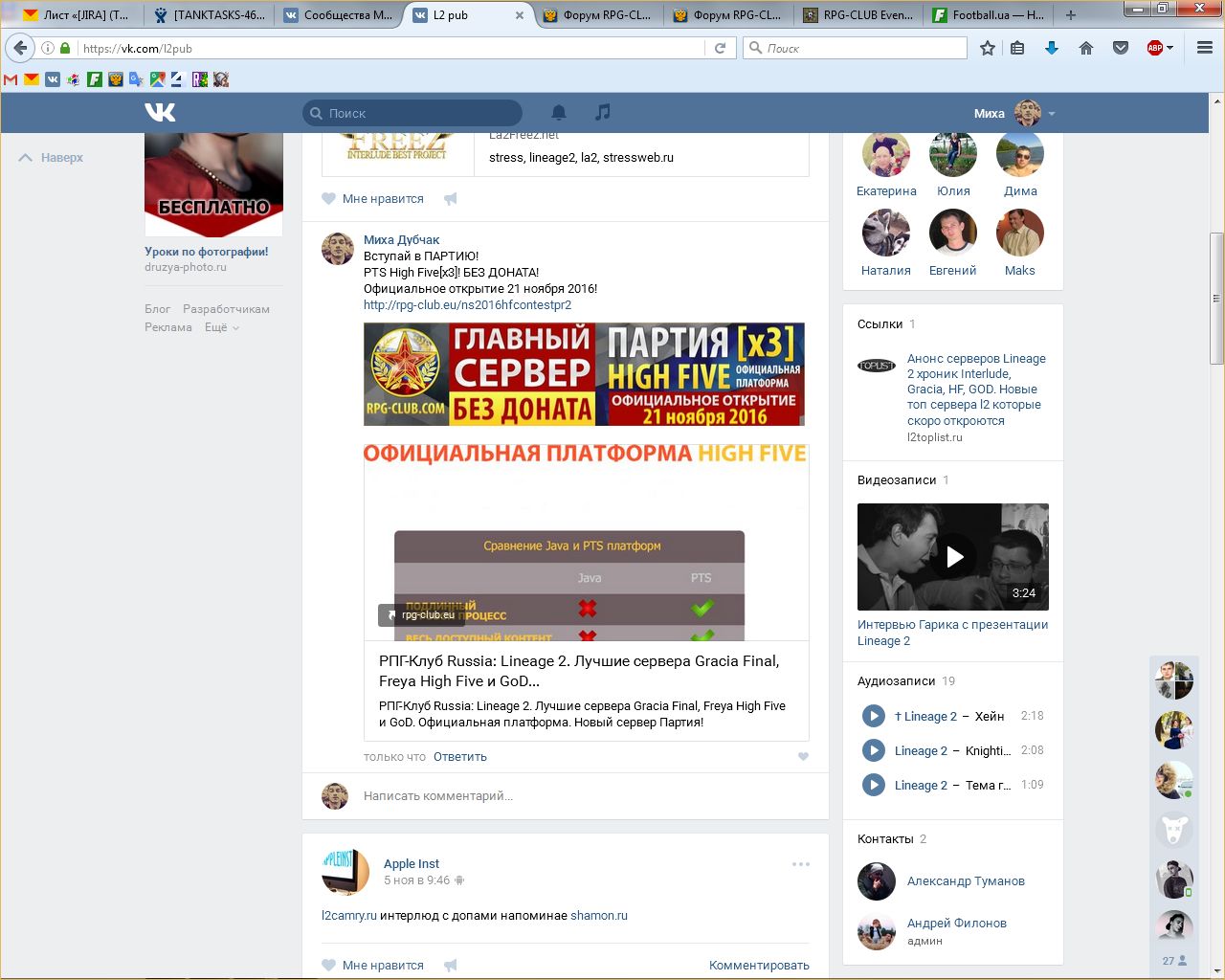Switch to the Football.ua tab

click(989, 14)
